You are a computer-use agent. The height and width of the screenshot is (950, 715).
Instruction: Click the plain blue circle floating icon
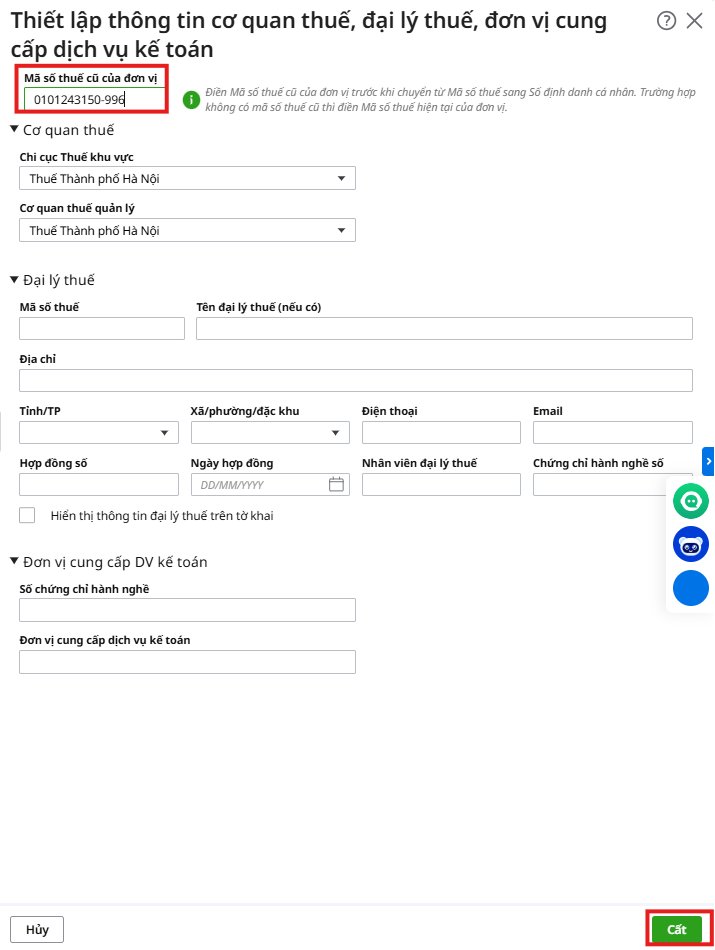click(x=691, y=588)
